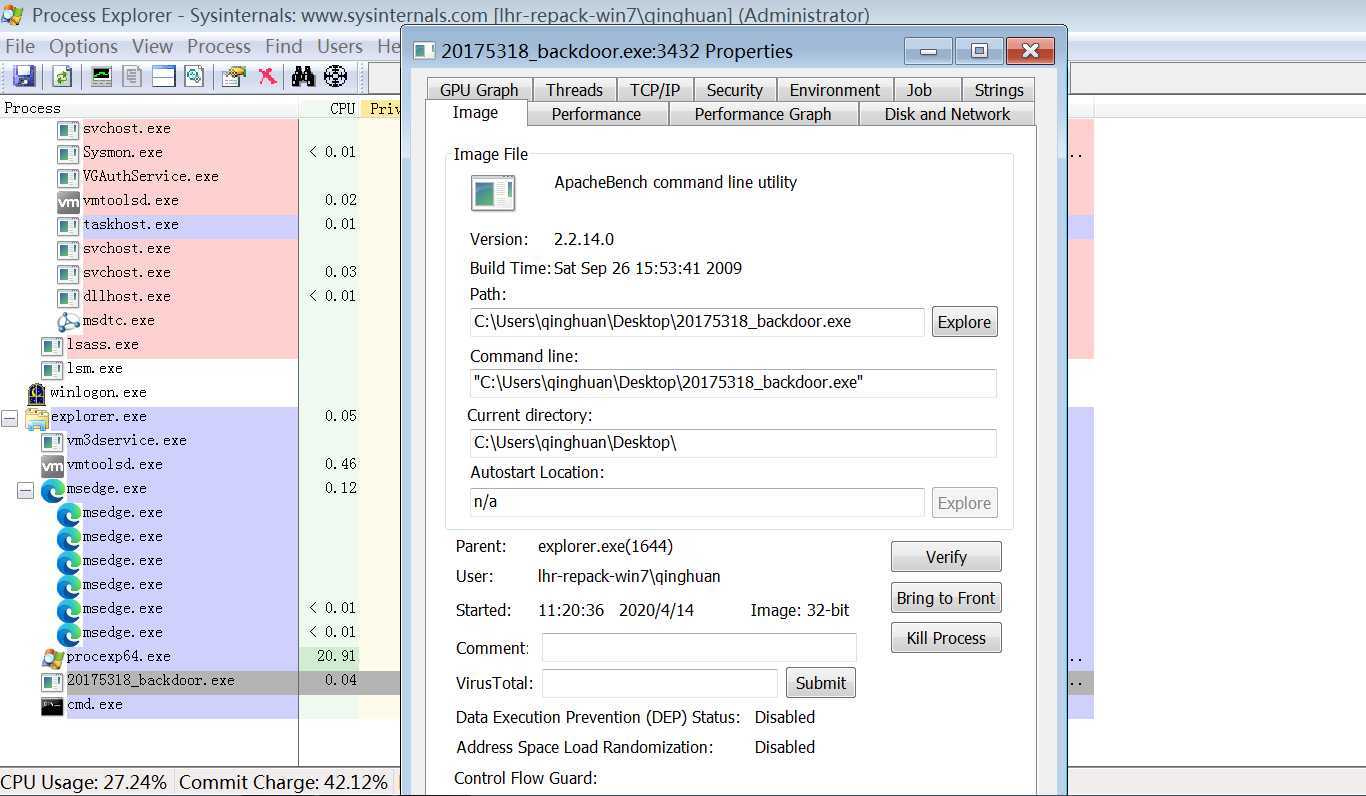Click the crosshair Find Window's Process icon
This screenshot has width=1366, height=796.
(x=335, y=76)
